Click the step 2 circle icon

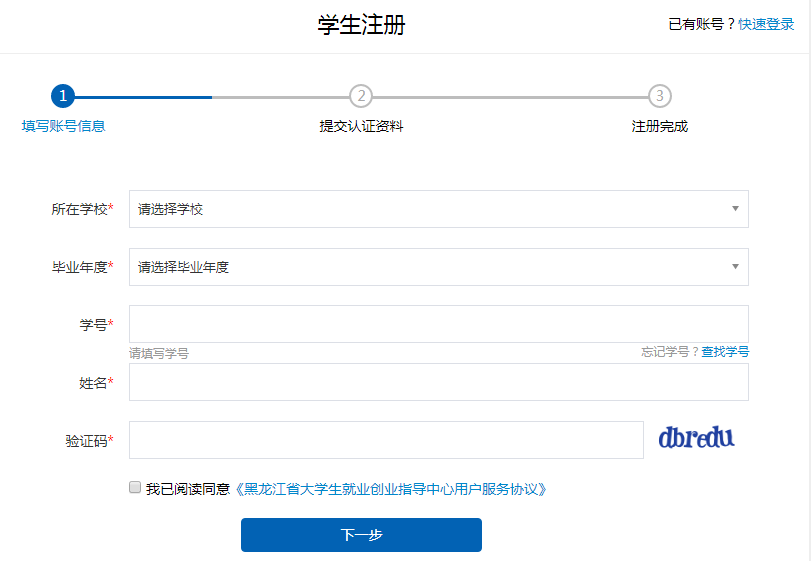tap(361, 96)
